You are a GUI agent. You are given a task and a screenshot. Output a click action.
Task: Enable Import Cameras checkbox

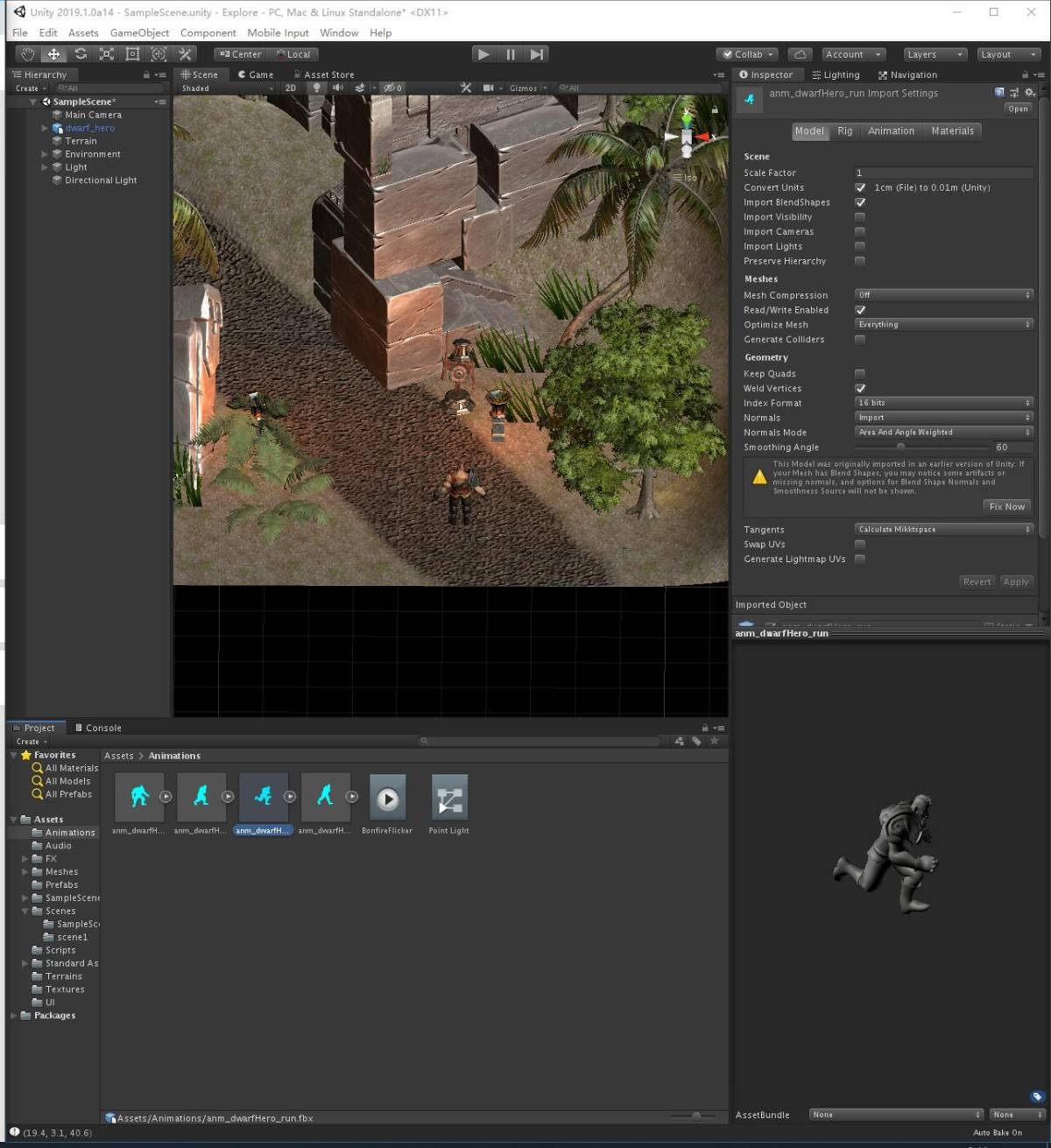pyautogui.click(x=860, y=232)
